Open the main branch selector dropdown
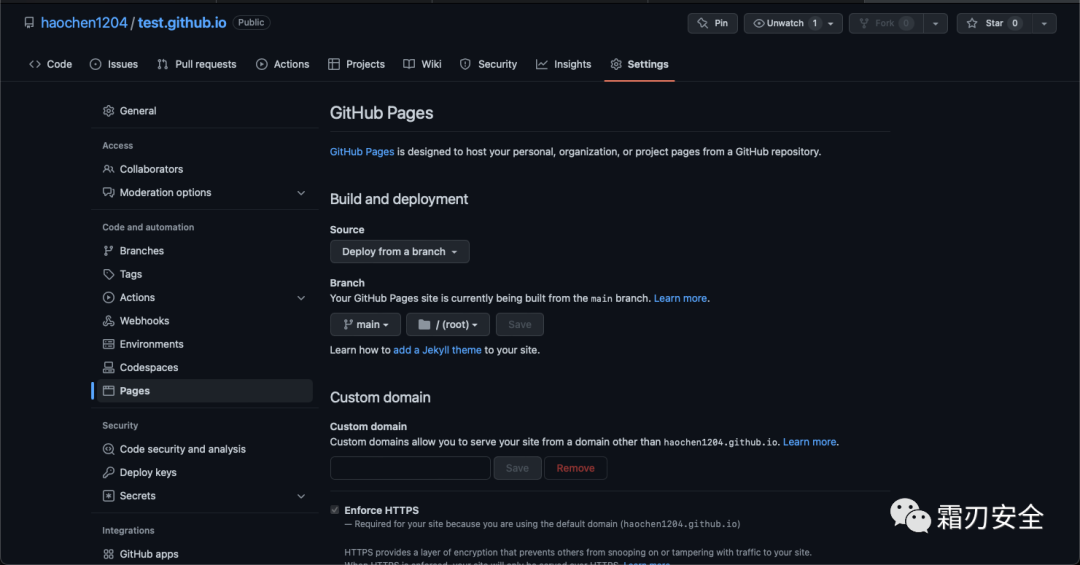 pyautogui.click(x=365, y=325)
